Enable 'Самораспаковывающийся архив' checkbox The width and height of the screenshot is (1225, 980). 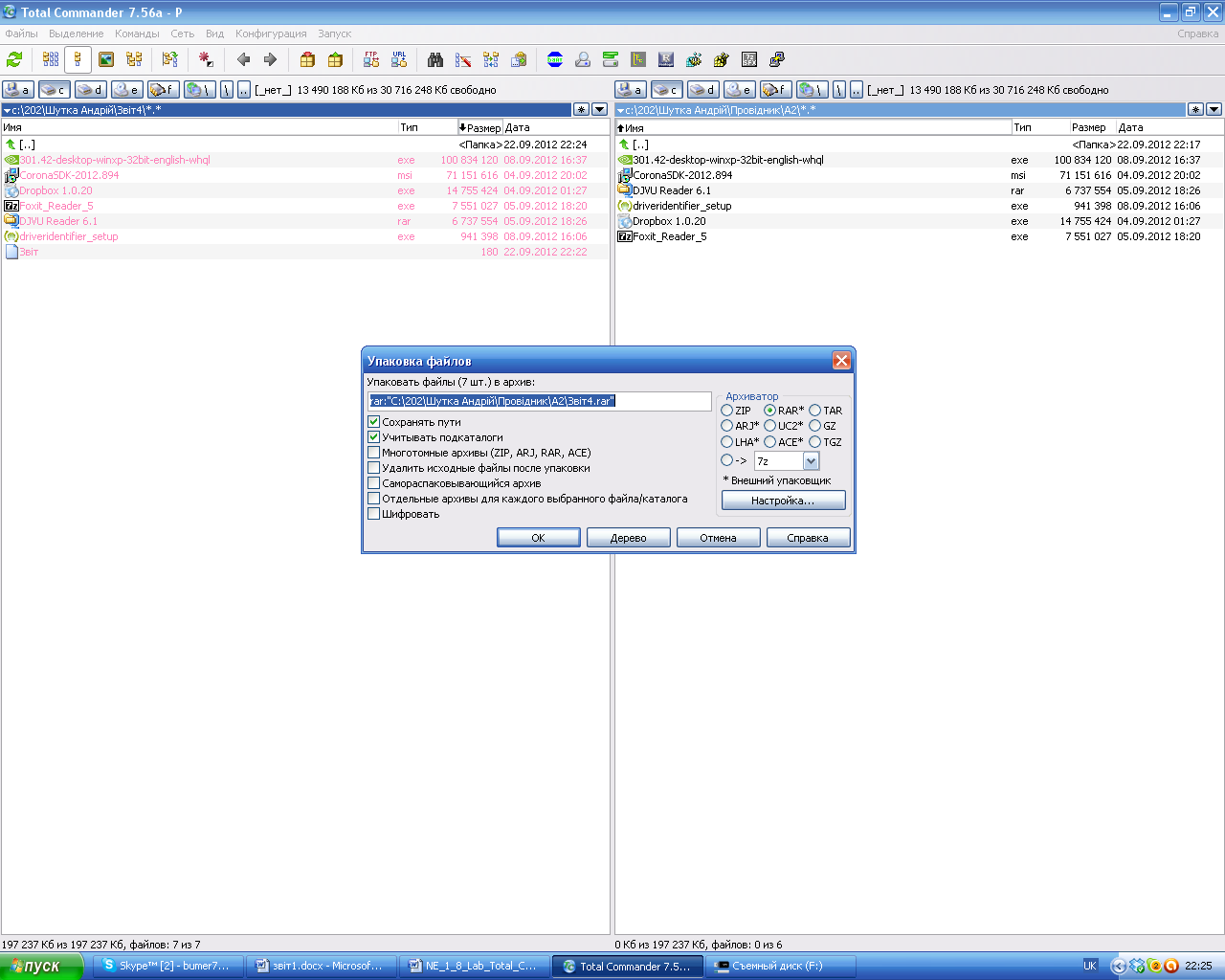tap(373, 483)
